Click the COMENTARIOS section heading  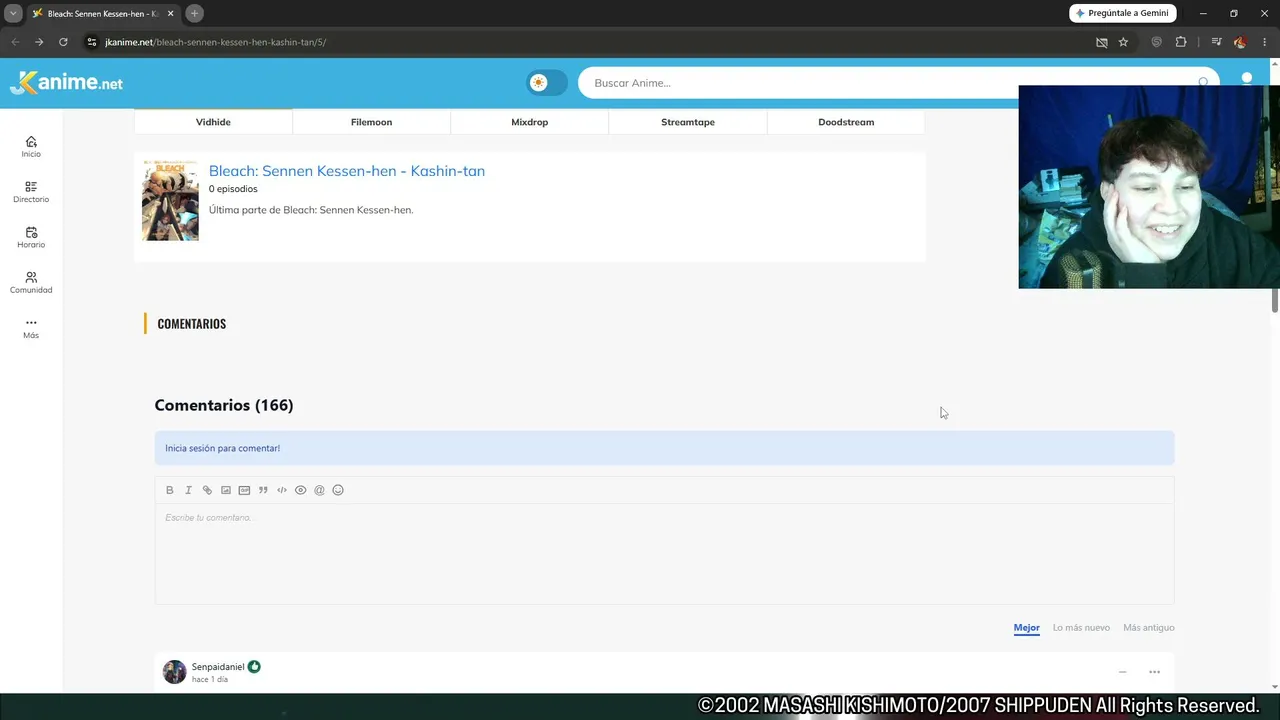[192, 324]
